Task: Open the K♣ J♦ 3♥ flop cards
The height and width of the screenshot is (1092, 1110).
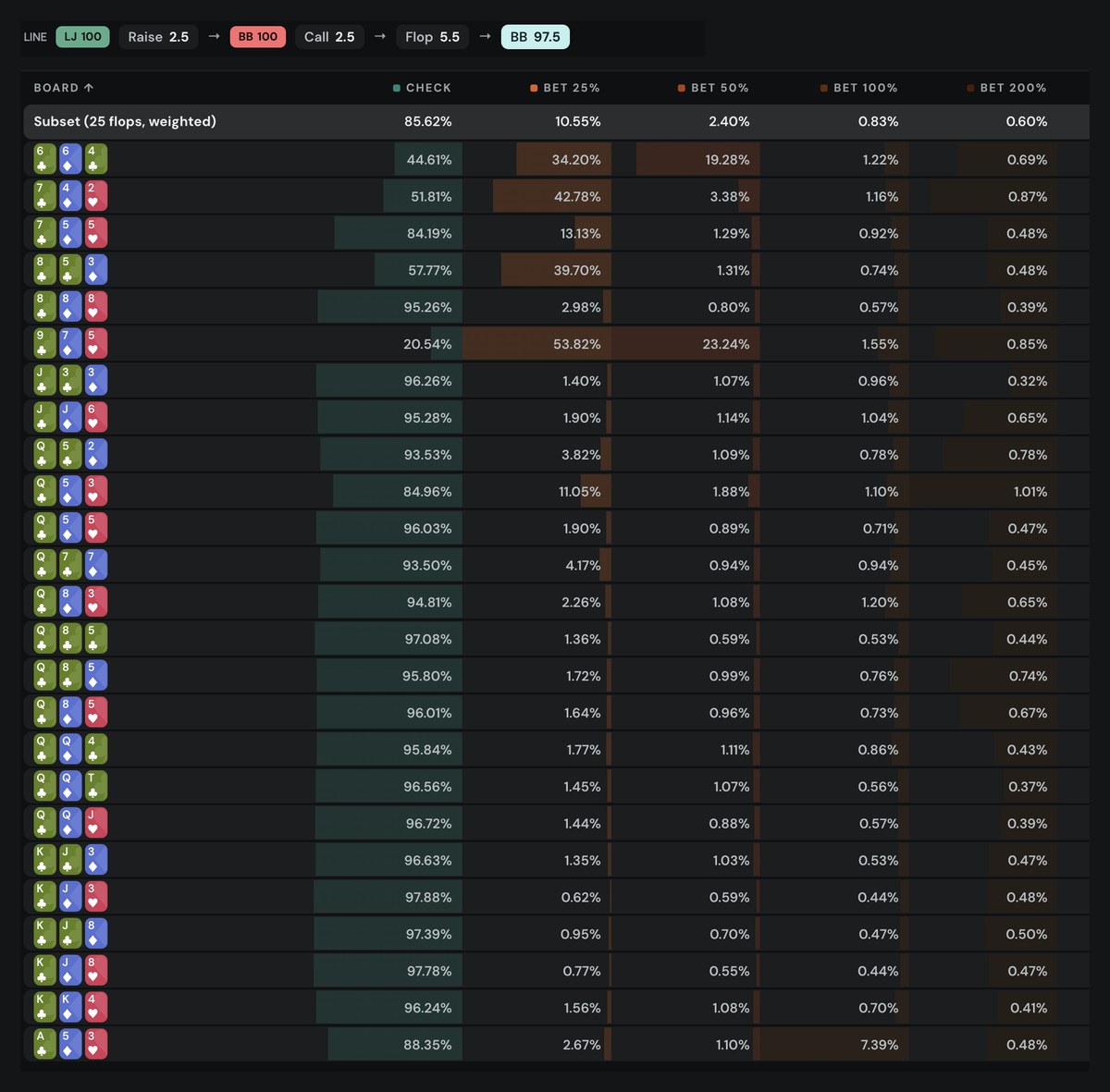Action: pos(70,897)
